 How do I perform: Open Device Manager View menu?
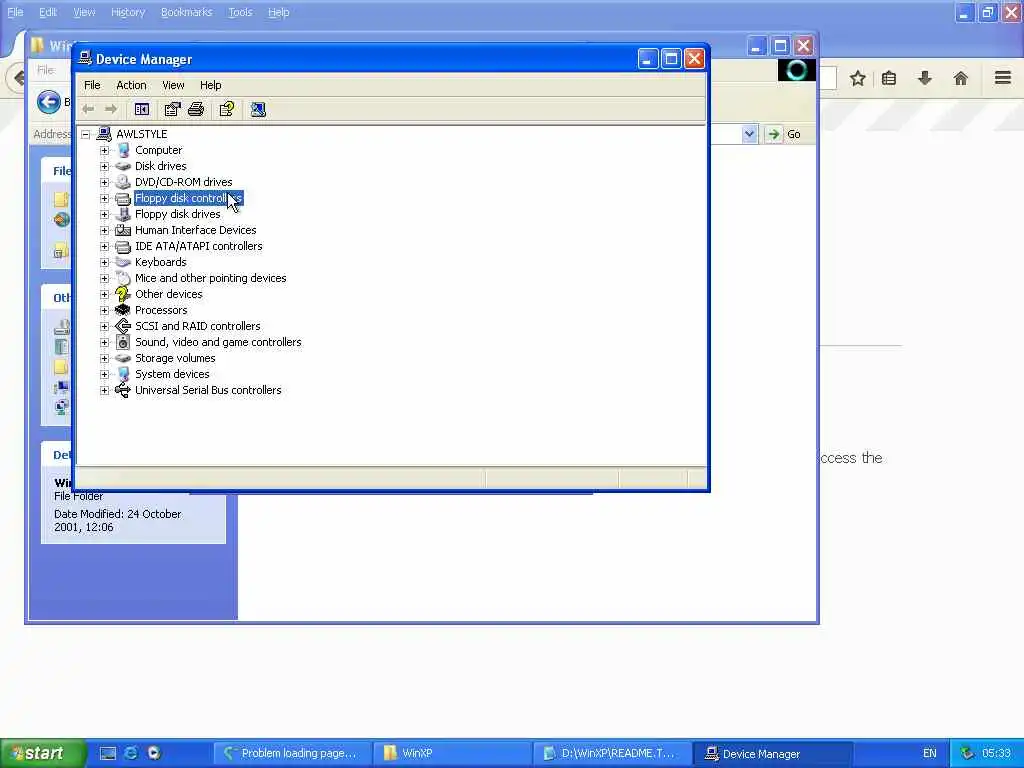coord(173,86)
